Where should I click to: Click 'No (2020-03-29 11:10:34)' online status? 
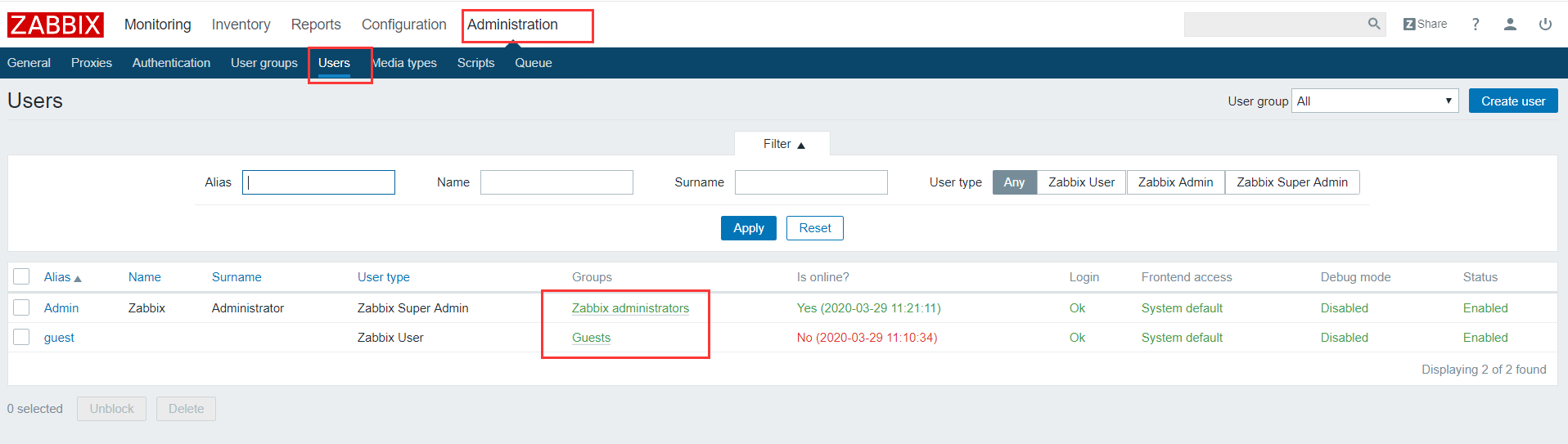pyautogui.click(x=867, y=338)
